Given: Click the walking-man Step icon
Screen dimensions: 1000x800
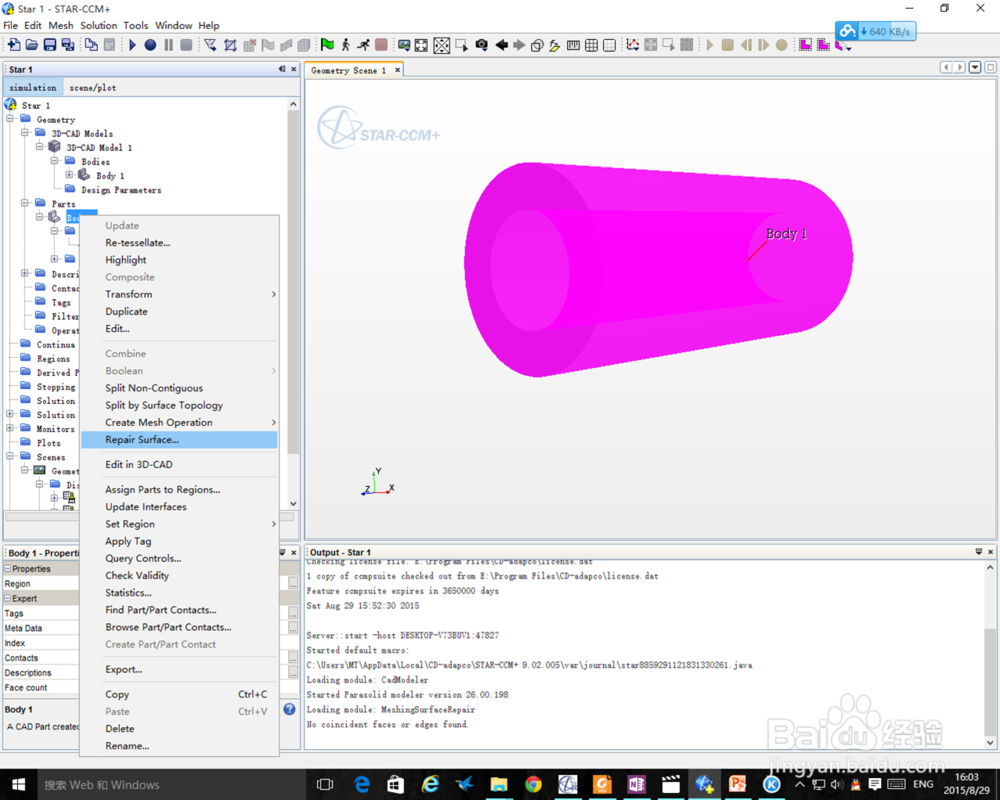Looking at the screenshot, I should coord(346,45).
